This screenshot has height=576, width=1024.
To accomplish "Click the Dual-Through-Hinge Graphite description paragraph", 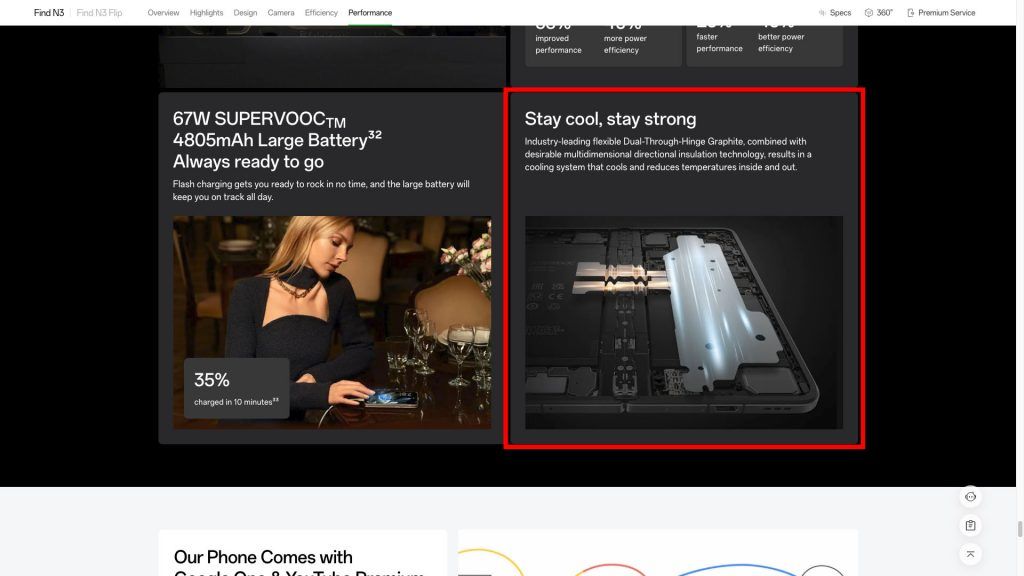I will (668, 154).
